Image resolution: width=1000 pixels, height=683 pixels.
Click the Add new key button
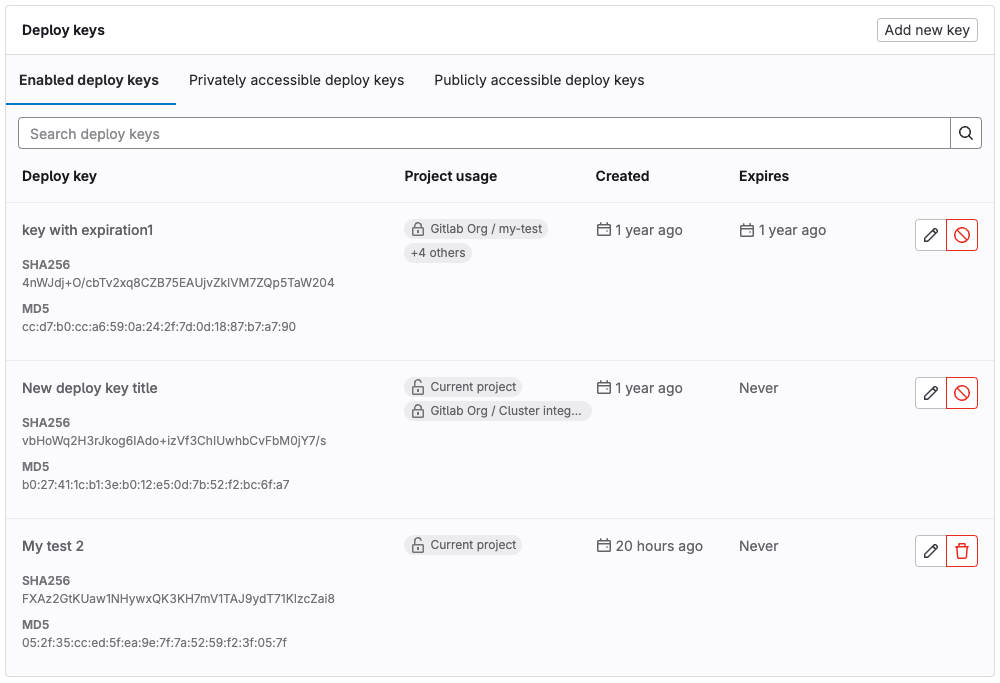coord(927,30)
